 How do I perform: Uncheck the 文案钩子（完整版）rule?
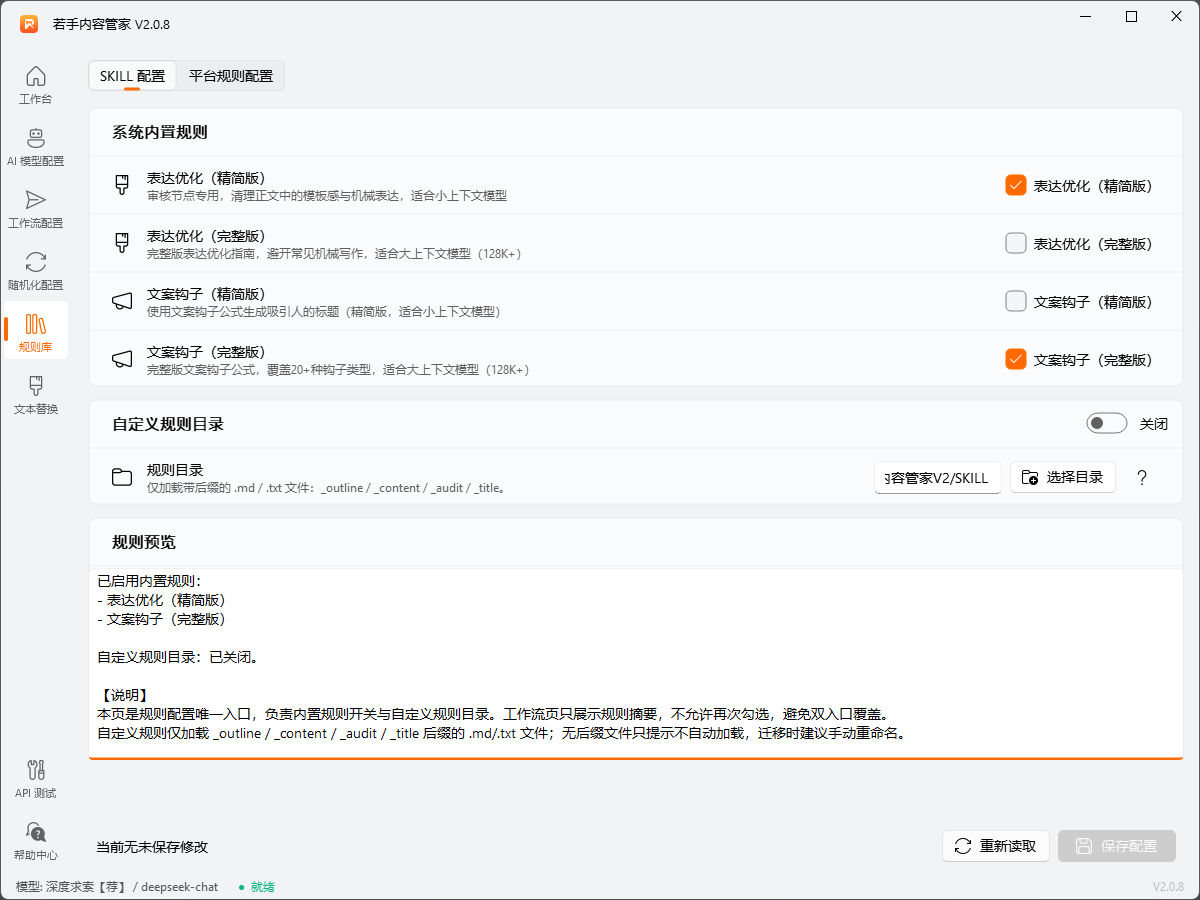click(1015, 359)
